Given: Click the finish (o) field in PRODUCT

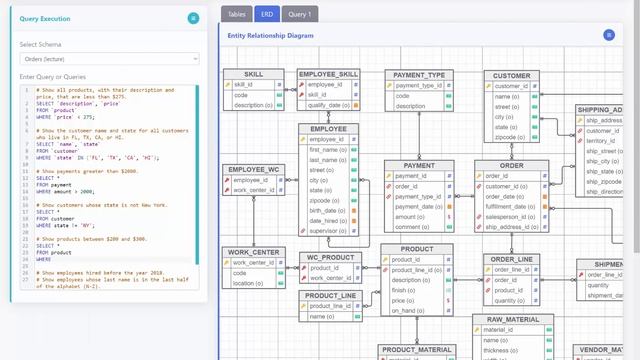Looking at the screenshot, I should pyautogui.click(x=403, y=290).
